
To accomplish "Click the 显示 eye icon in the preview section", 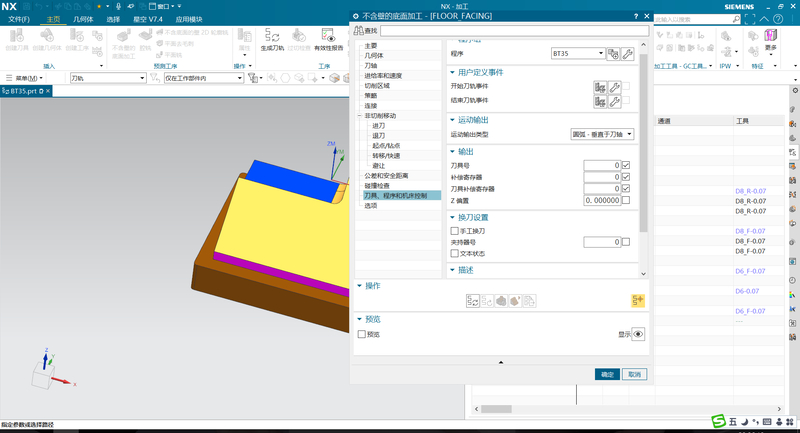I will pos(638,334).
